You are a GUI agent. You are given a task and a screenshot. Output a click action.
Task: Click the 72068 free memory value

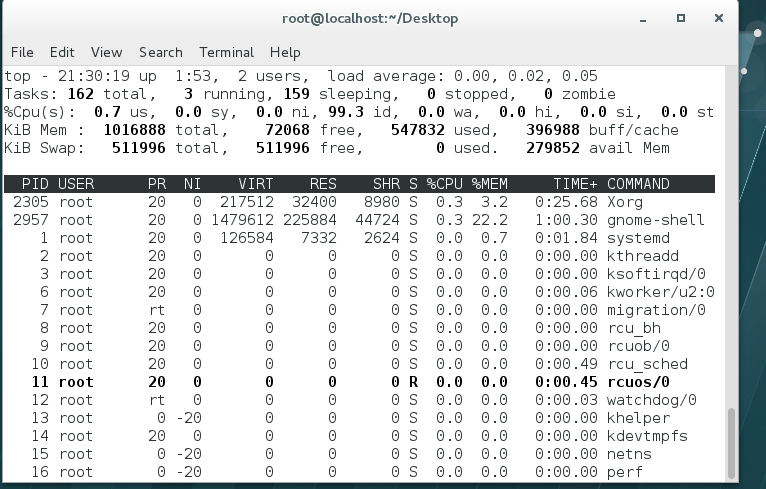(x=287, y=130)
